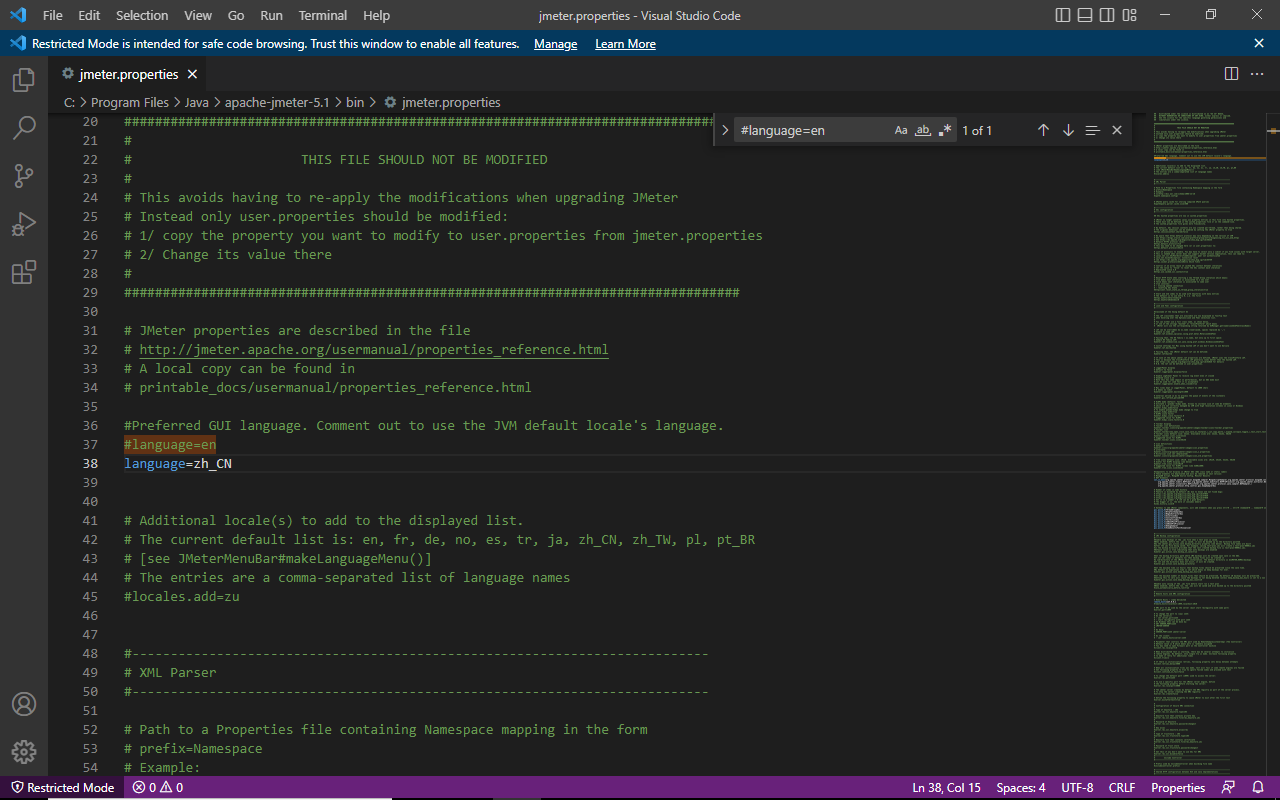Open Source Control view
Screen dimensions: 1280x800
coord(24,177)
